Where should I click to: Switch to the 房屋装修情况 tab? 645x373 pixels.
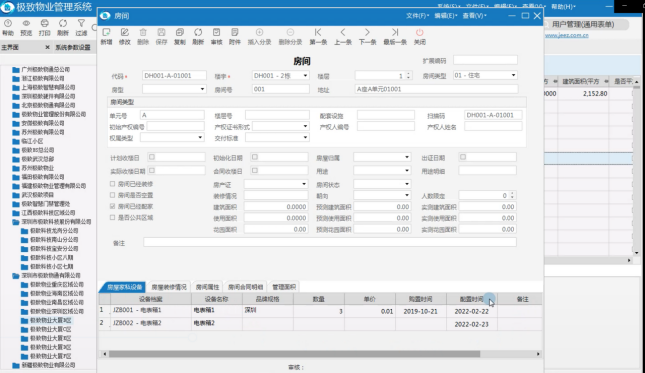pyautogui.click(x=169, y=287)
